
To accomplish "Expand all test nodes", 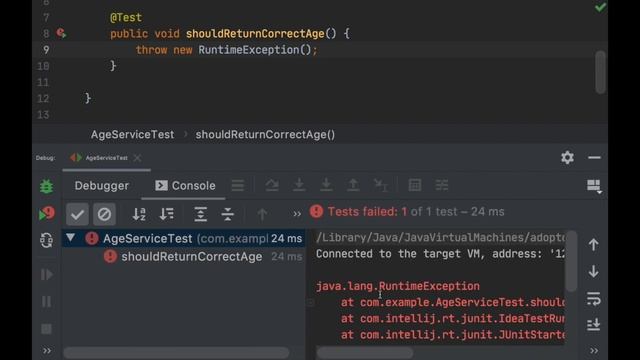I will (200, 214).
